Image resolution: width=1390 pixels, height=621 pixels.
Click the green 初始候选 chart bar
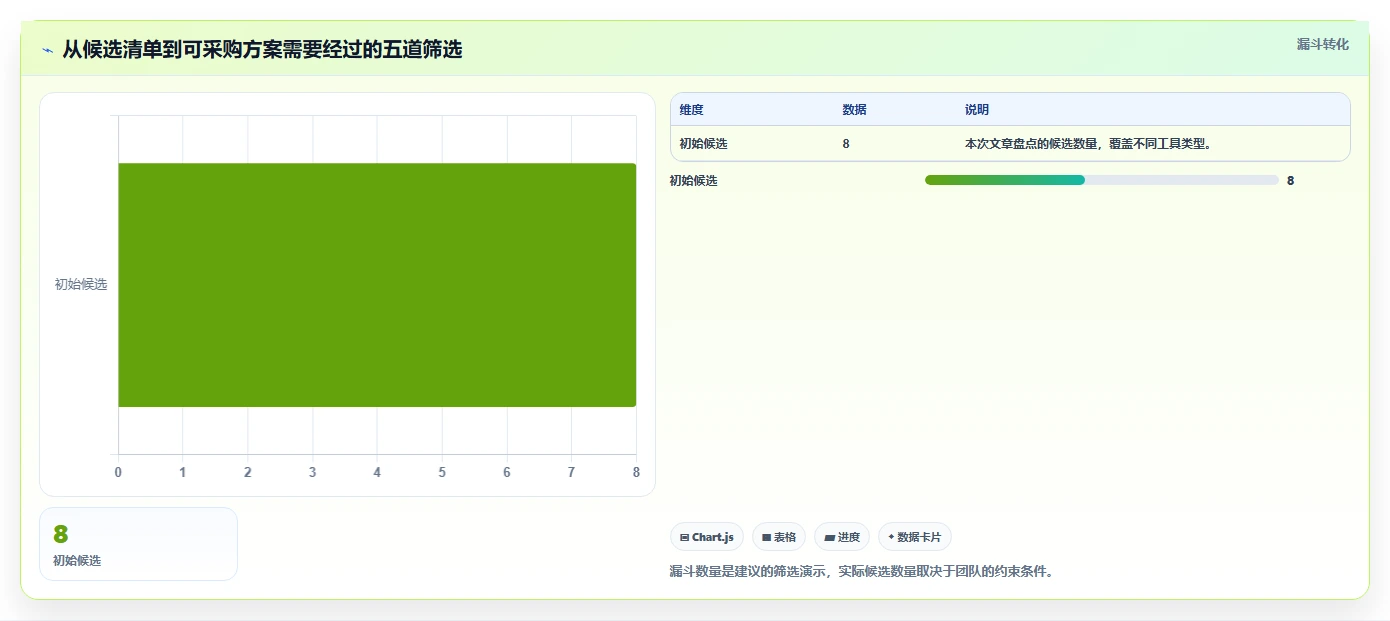coord(377,285)
